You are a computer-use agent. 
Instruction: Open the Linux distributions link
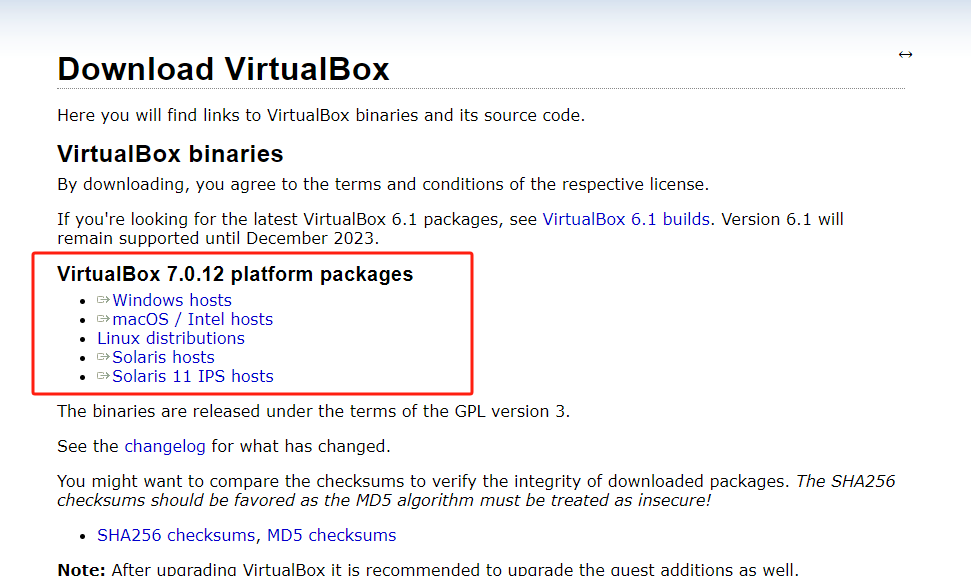tap(171, 339)
